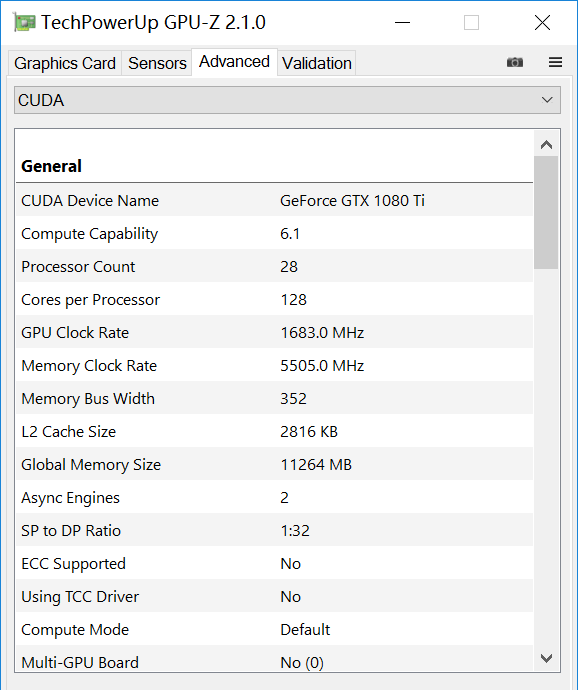Click the GPU Clock Rate label
This screenshot has width=578, height=690.
tap(75, 333)
